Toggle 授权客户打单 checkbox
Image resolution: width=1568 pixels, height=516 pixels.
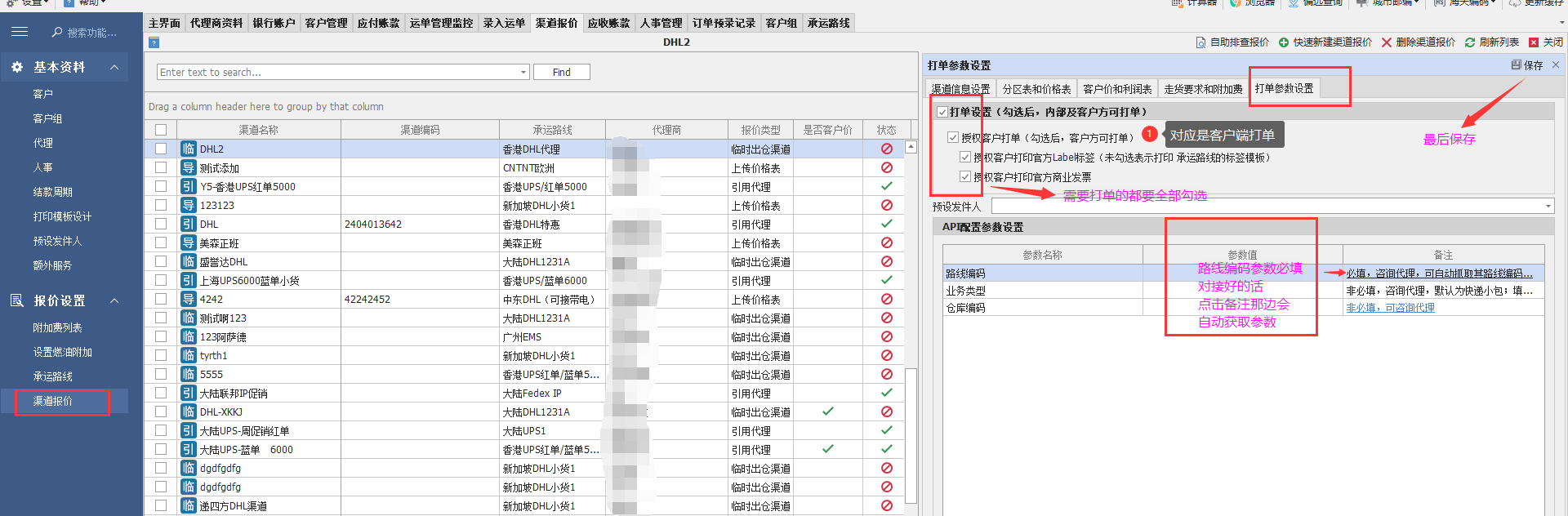point(953,137)
